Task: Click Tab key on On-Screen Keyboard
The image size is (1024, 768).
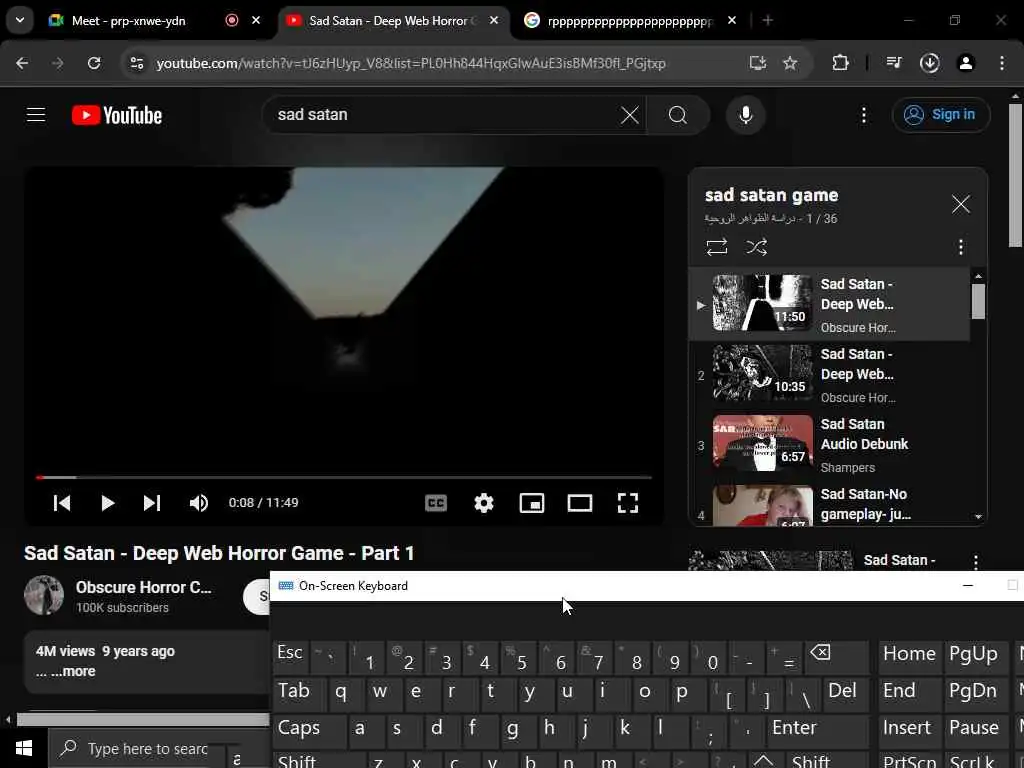Action: click(x=298, y=694)
